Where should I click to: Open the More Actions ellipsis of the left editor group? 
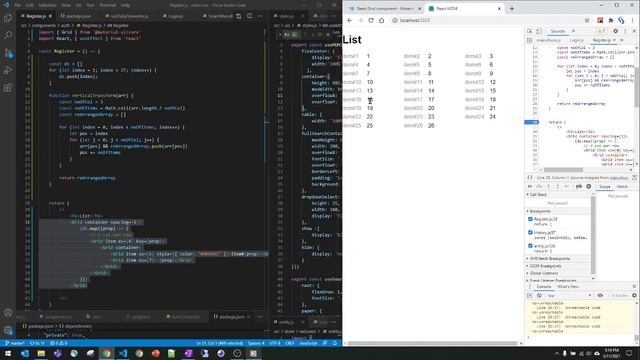(x=260, y=16)
